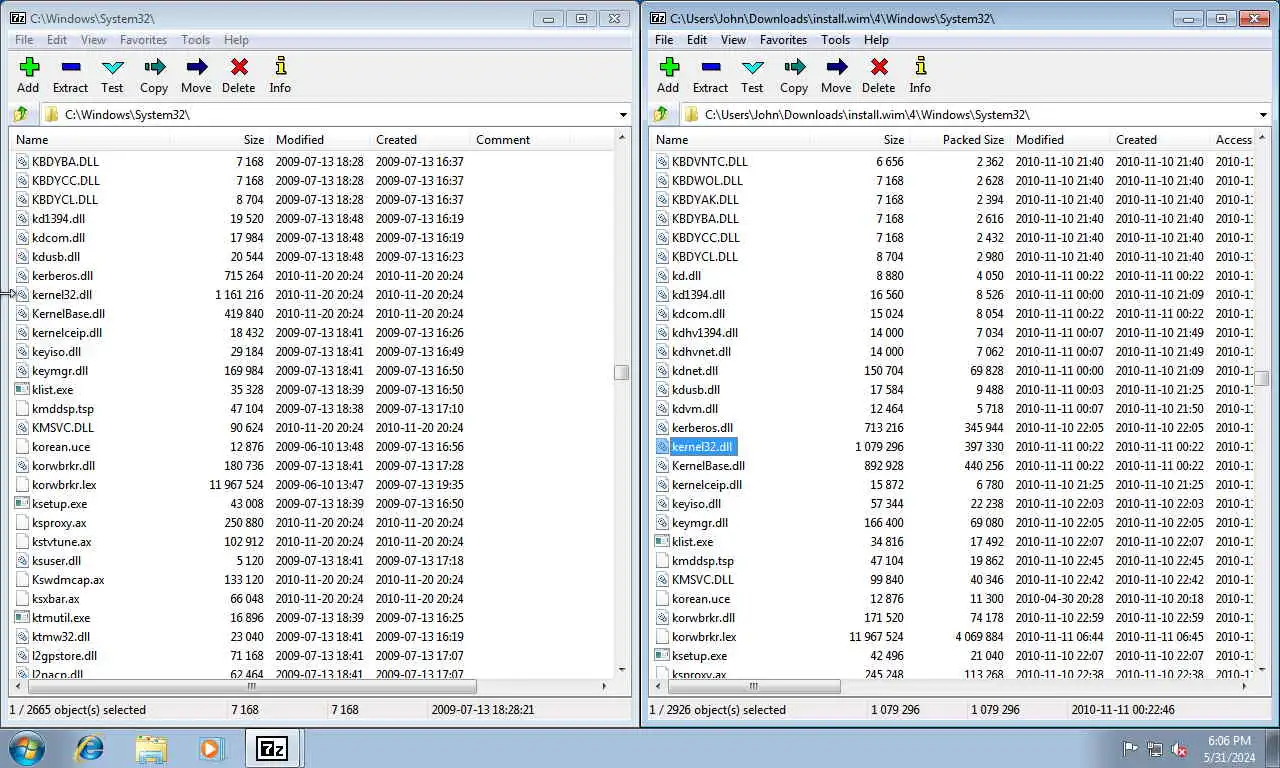Click Extract icon in left 7-Zip window

[70, 67]
